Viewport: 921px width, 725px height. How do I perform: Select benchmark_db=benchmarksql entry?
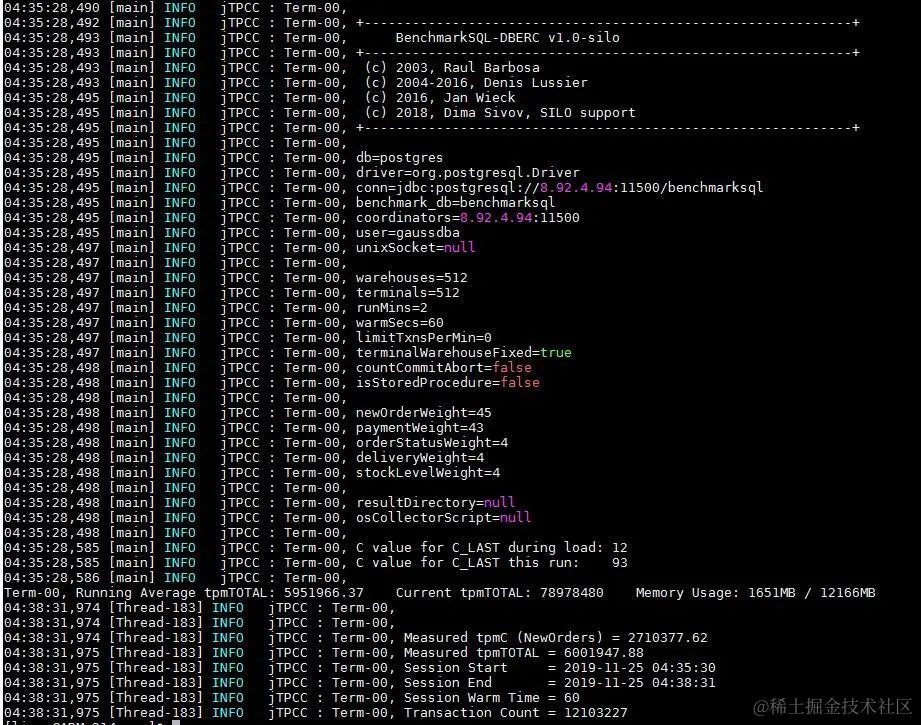pyautogui.click(x=455, y=203)
